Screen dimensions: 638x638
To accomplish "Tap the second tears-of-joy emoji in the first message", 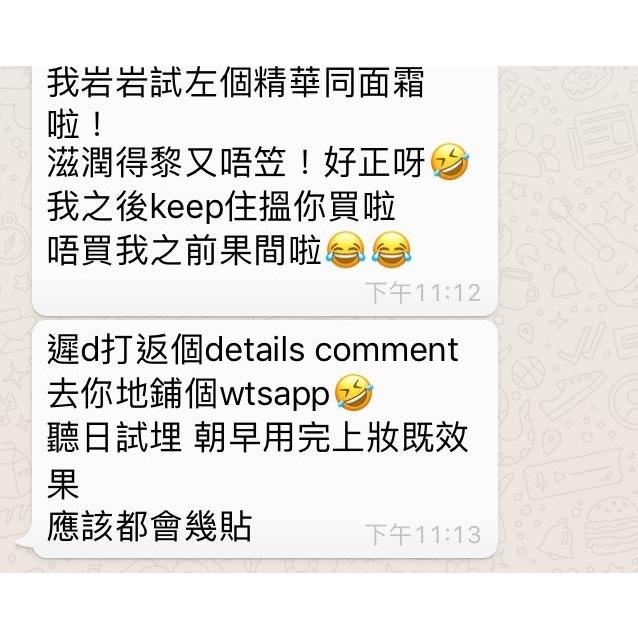I will point(391,249).
